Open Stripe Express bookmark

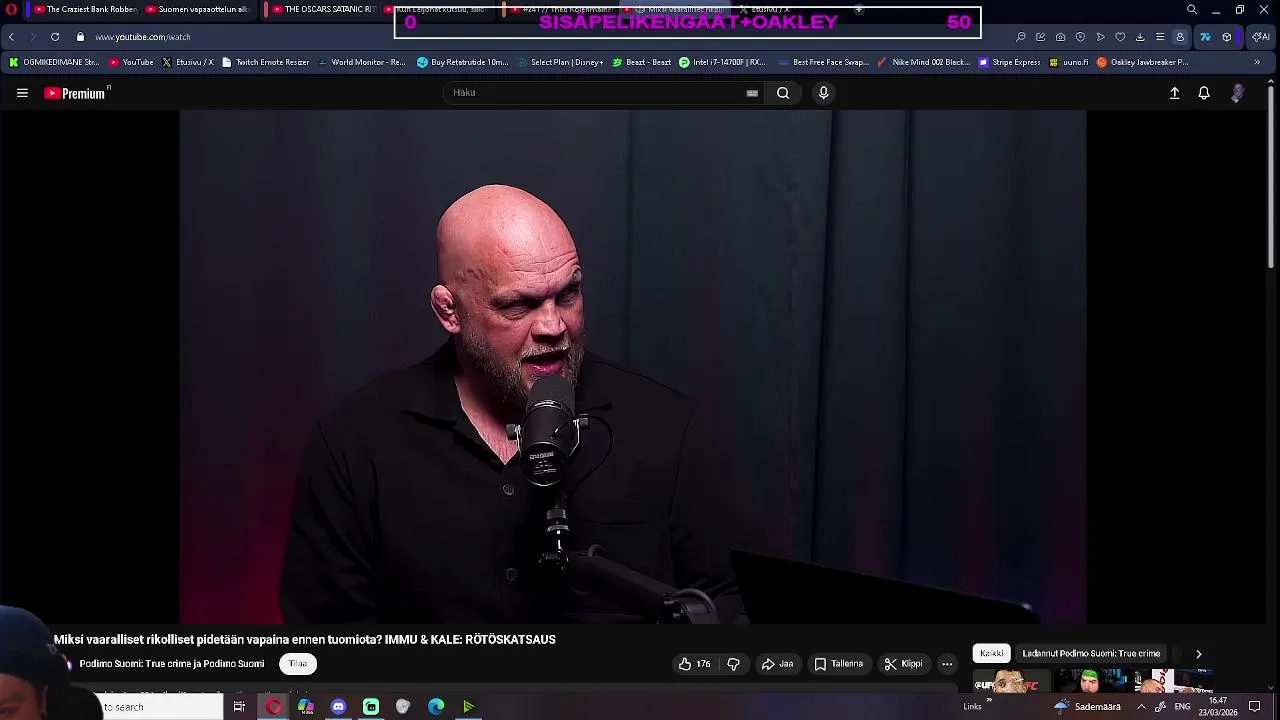pyautogui.click(x=1010, y=62)
